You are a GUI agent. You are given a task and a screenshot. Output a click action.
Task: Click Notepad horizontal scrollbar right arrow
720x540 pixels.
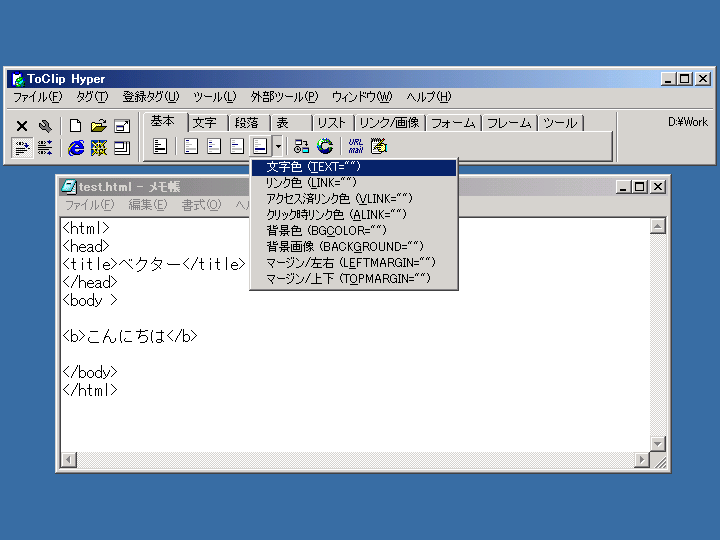coord(641,459)
